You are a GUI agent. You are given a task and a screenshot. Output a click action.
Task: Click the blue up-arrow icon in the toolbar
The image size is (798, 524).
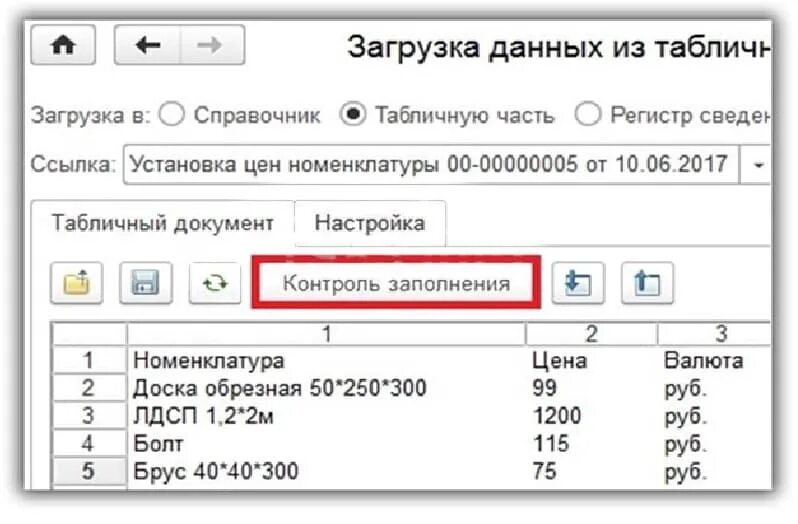(x=647, y=283)
